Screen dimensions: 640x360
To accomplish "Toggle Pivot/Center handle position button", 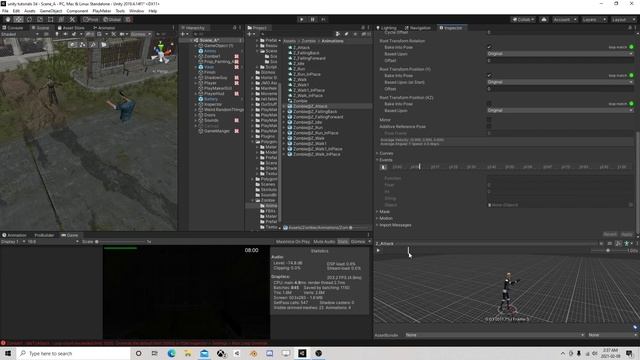I will (91, 19).
